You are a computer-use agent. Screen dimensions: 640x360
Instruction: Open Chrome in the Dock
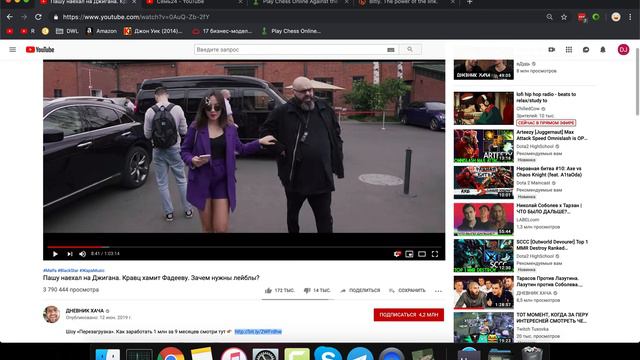click(x=171, y=354)
